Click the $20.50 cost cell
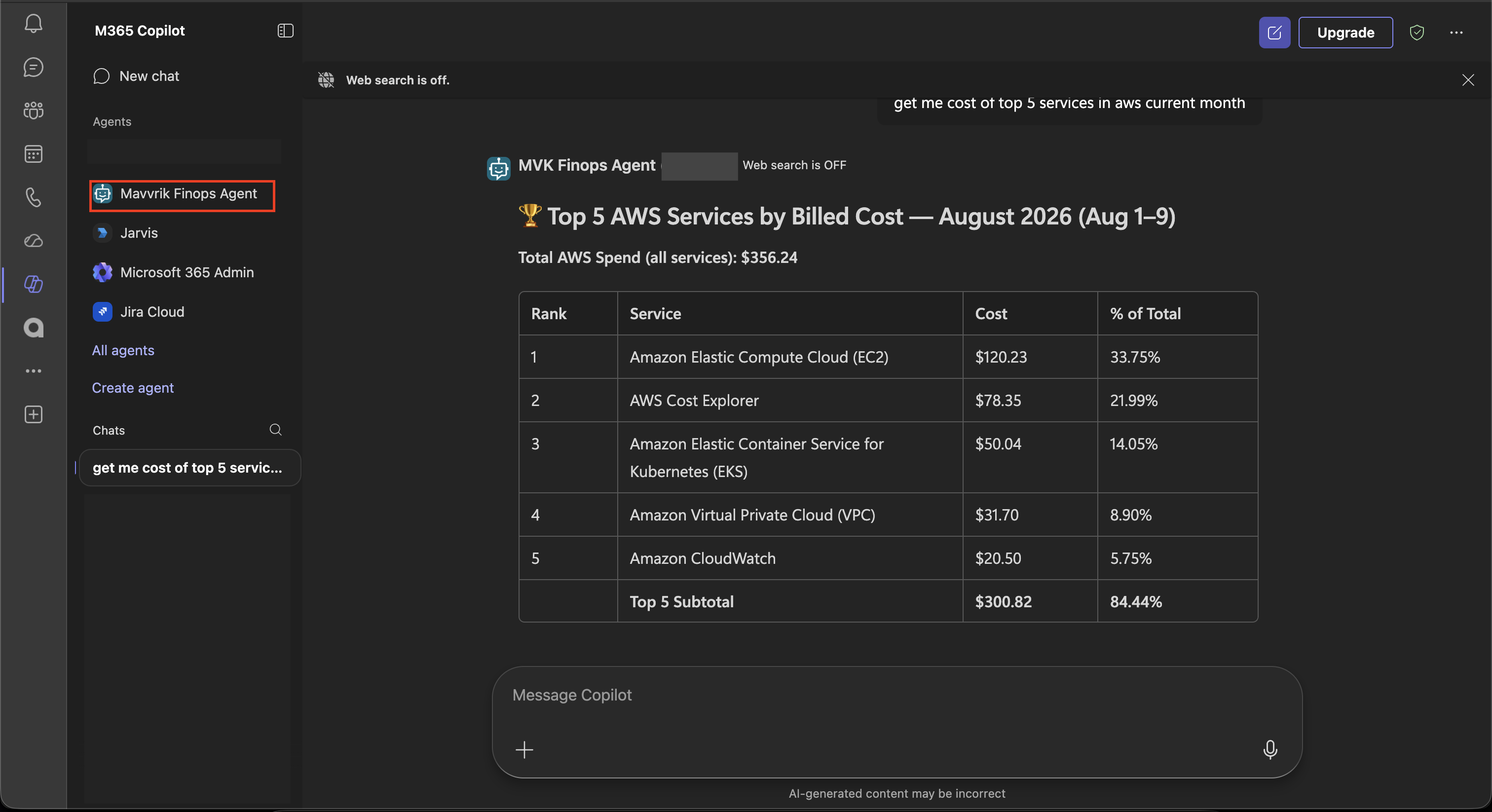This screenshot has width=1492, height=812. (1030, 558)
